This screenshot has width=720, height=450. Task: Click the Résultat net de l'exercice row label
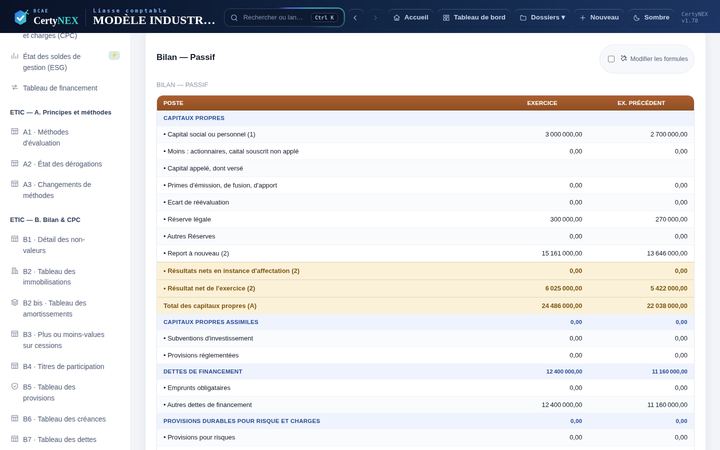(209, 288)
